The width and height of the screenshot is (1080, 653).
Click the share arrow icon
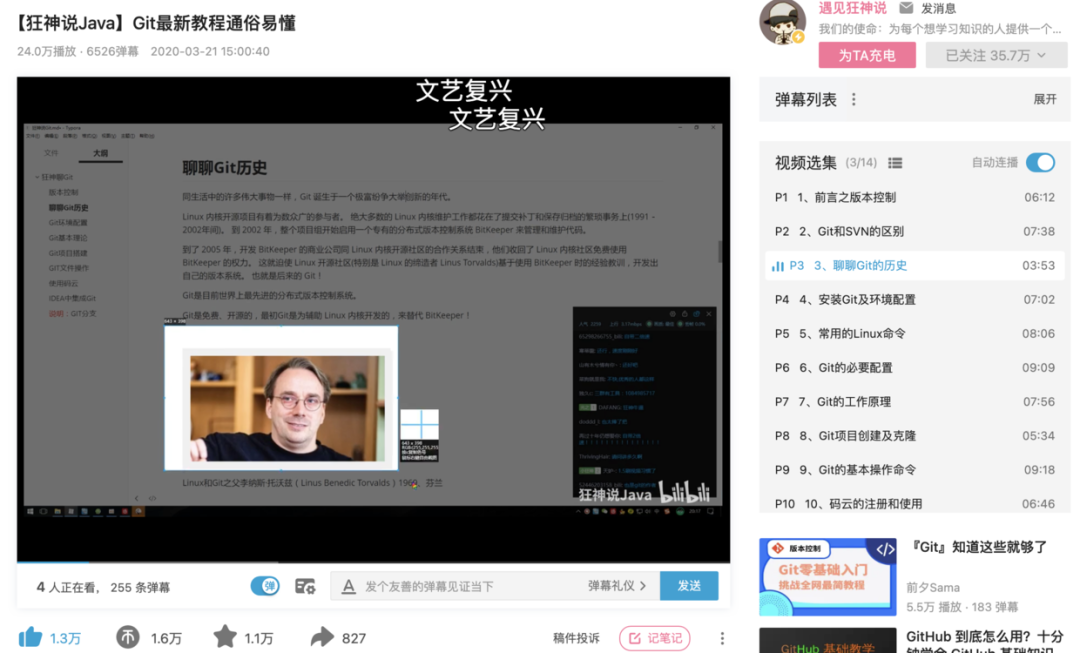tap(322, 637)
